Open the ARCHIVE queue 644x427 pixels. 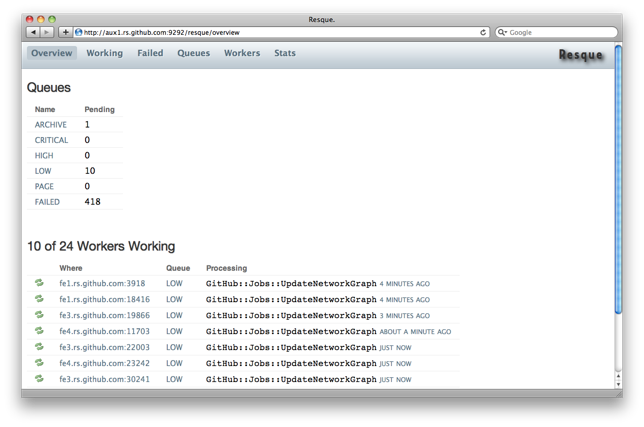[x=51, y=124]
